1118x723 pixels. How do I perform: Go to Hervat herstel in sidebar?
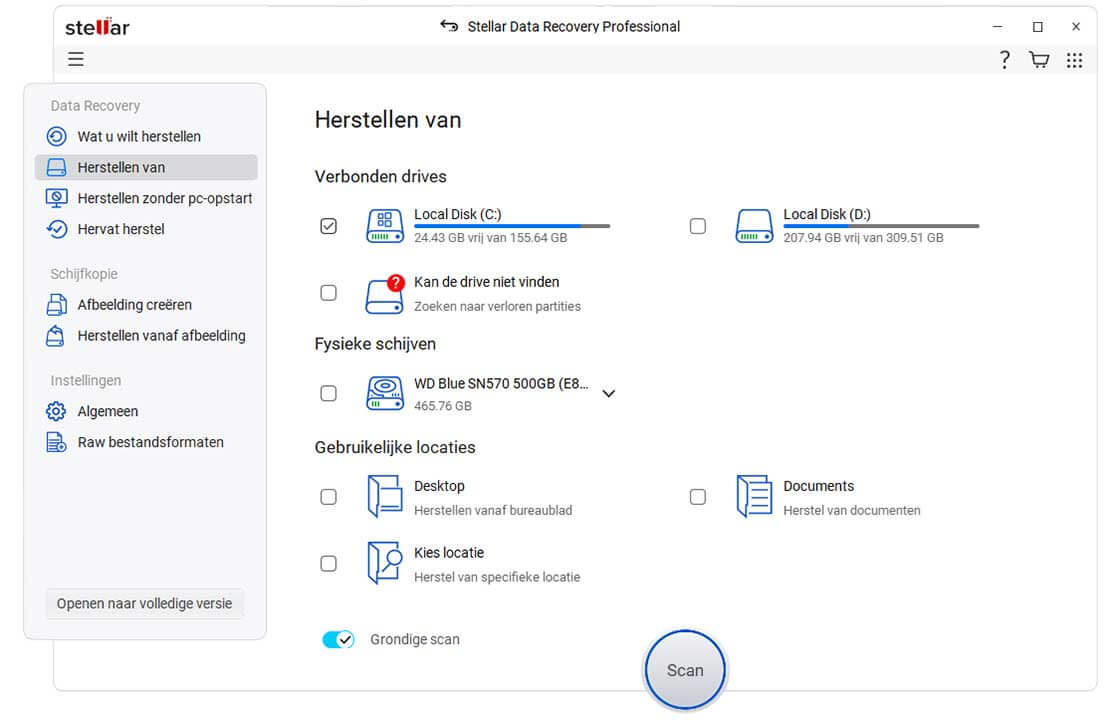click(121, 230)
